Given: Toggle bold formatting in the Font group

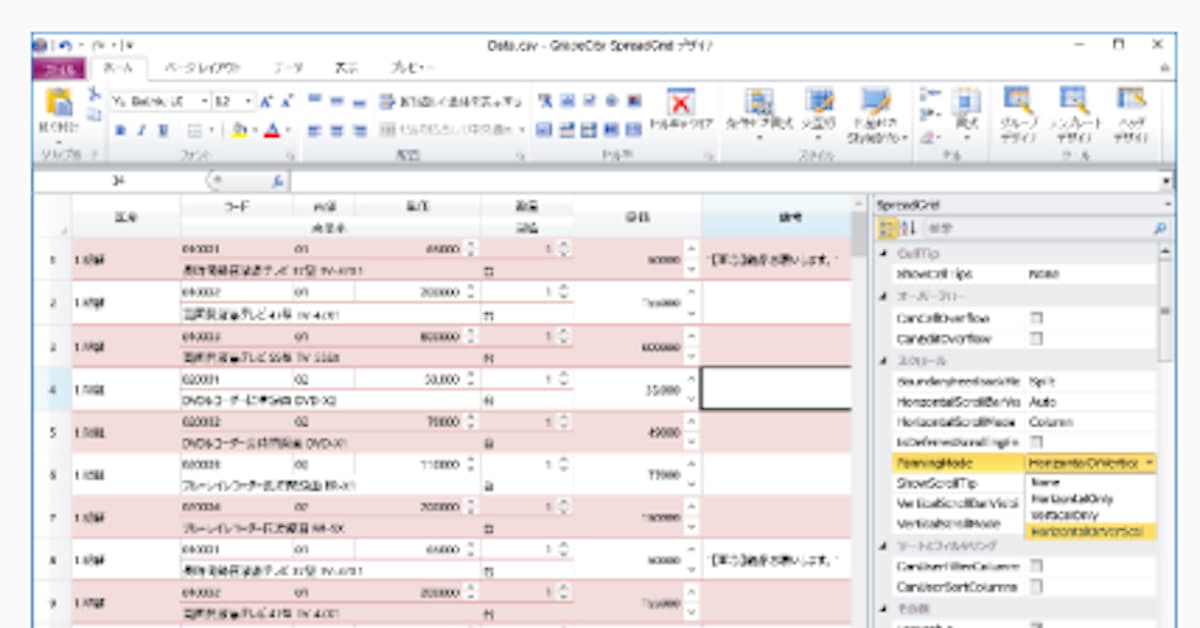Looking at the screenshot, I should point(119,130).
